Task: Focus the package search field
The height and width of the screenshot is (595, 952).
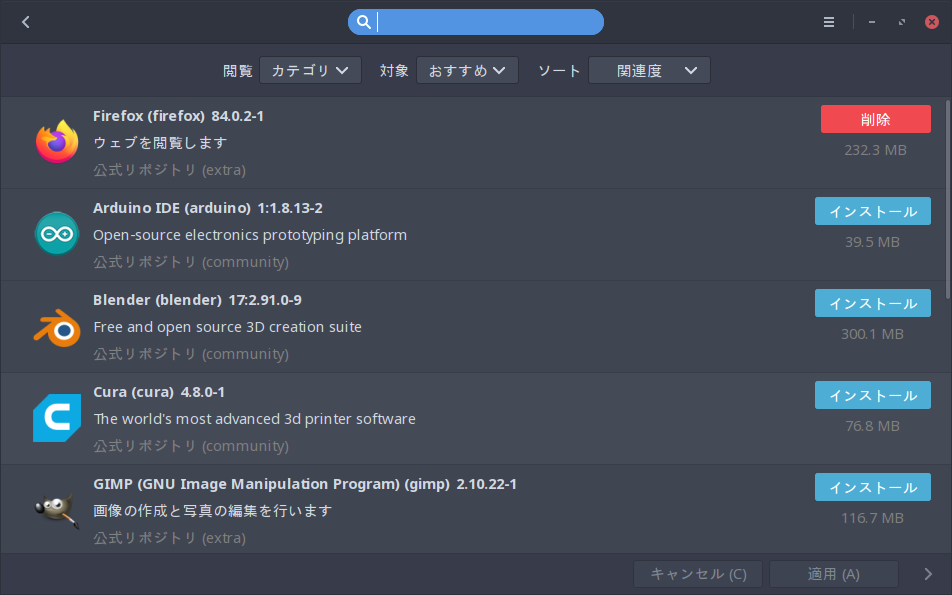Action: (x=475, y=22)
